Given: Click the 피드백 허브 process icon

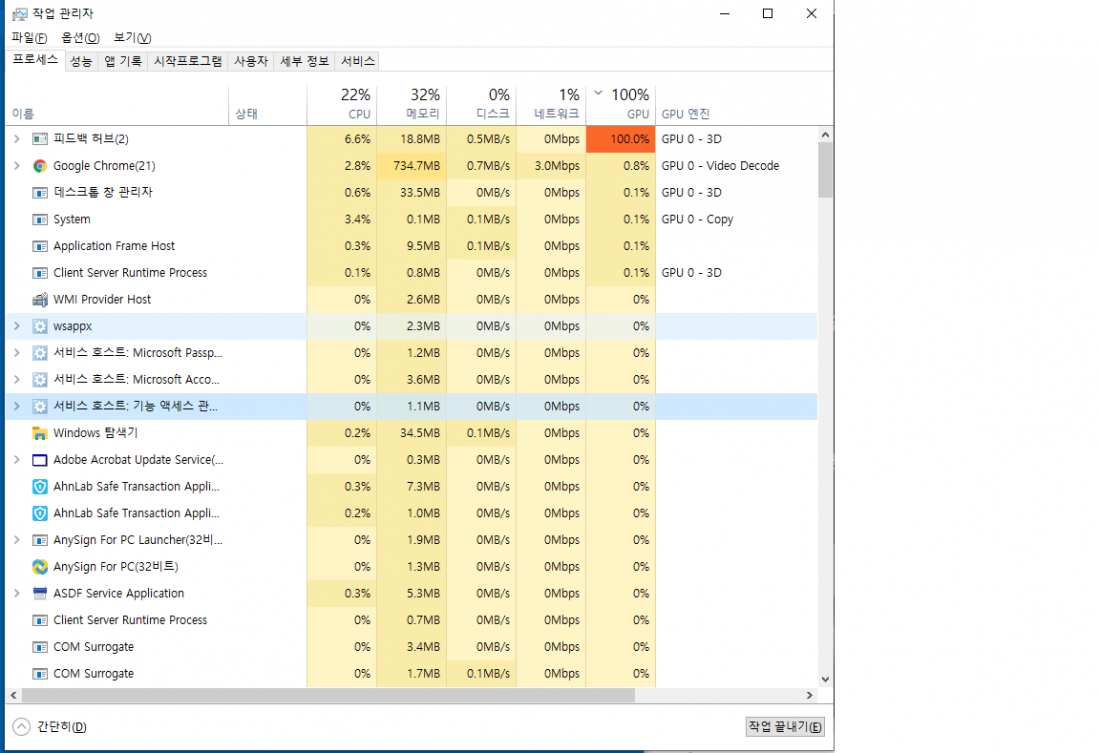Looking at the screenshot, I should coord(40,139).
